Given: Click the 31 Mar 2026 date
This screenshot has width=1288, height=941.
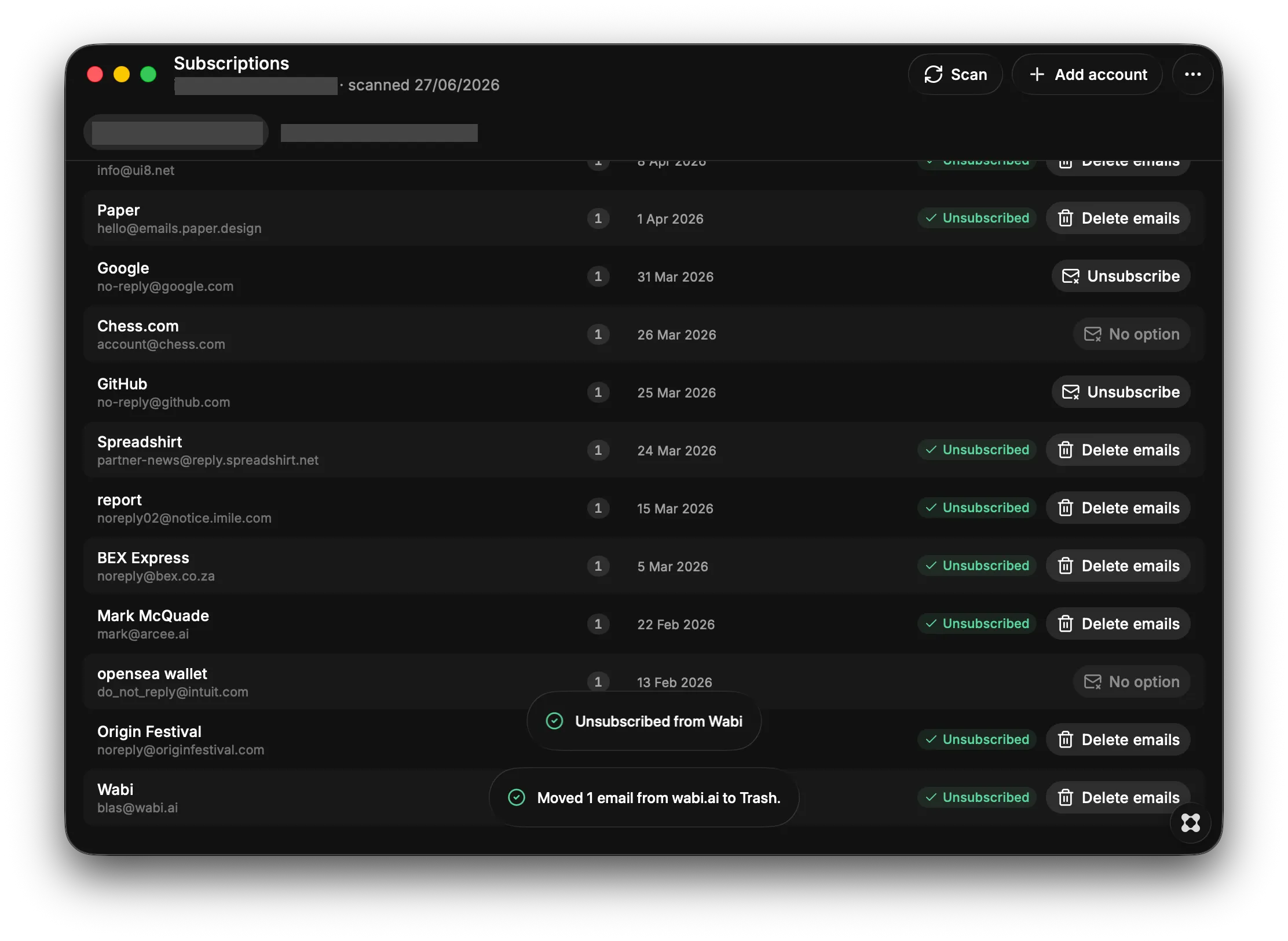Looking at the screenshot, I should [x=675, y=277].
